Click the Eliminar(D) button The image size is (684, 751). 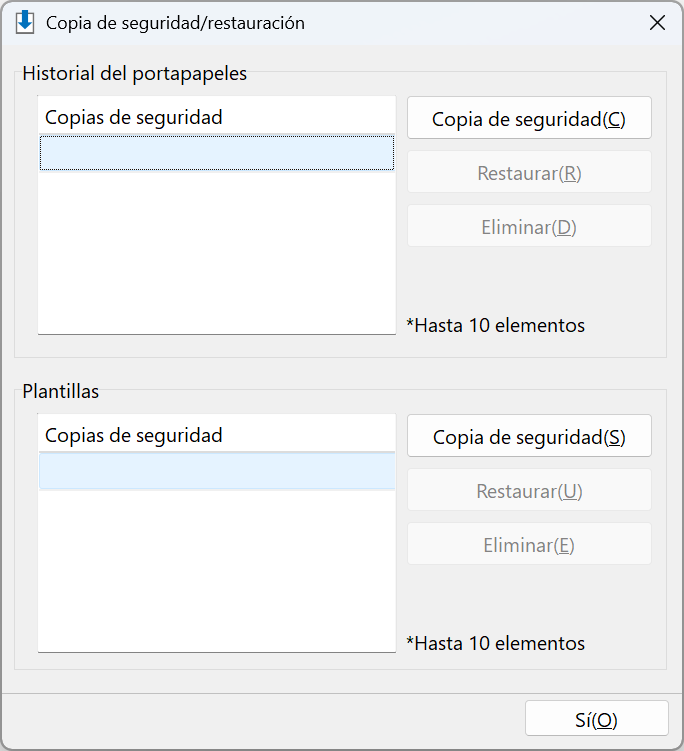tap(529, 227)
